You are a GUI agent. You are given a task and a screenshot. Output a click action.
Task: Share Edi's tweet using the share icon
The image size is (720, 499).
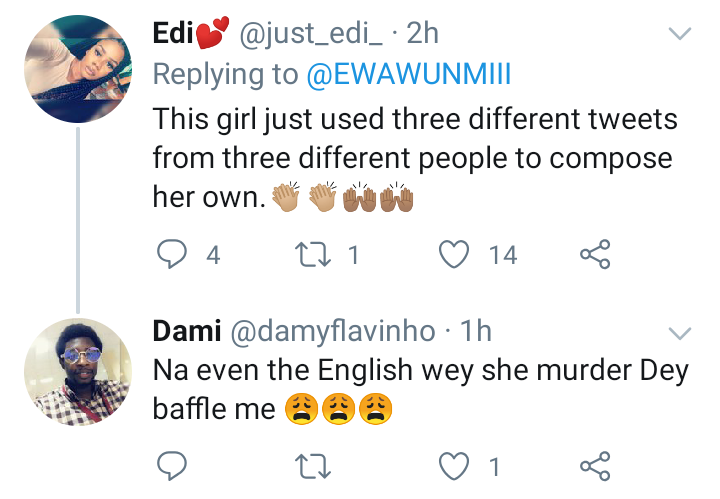[x=595, y=255]
